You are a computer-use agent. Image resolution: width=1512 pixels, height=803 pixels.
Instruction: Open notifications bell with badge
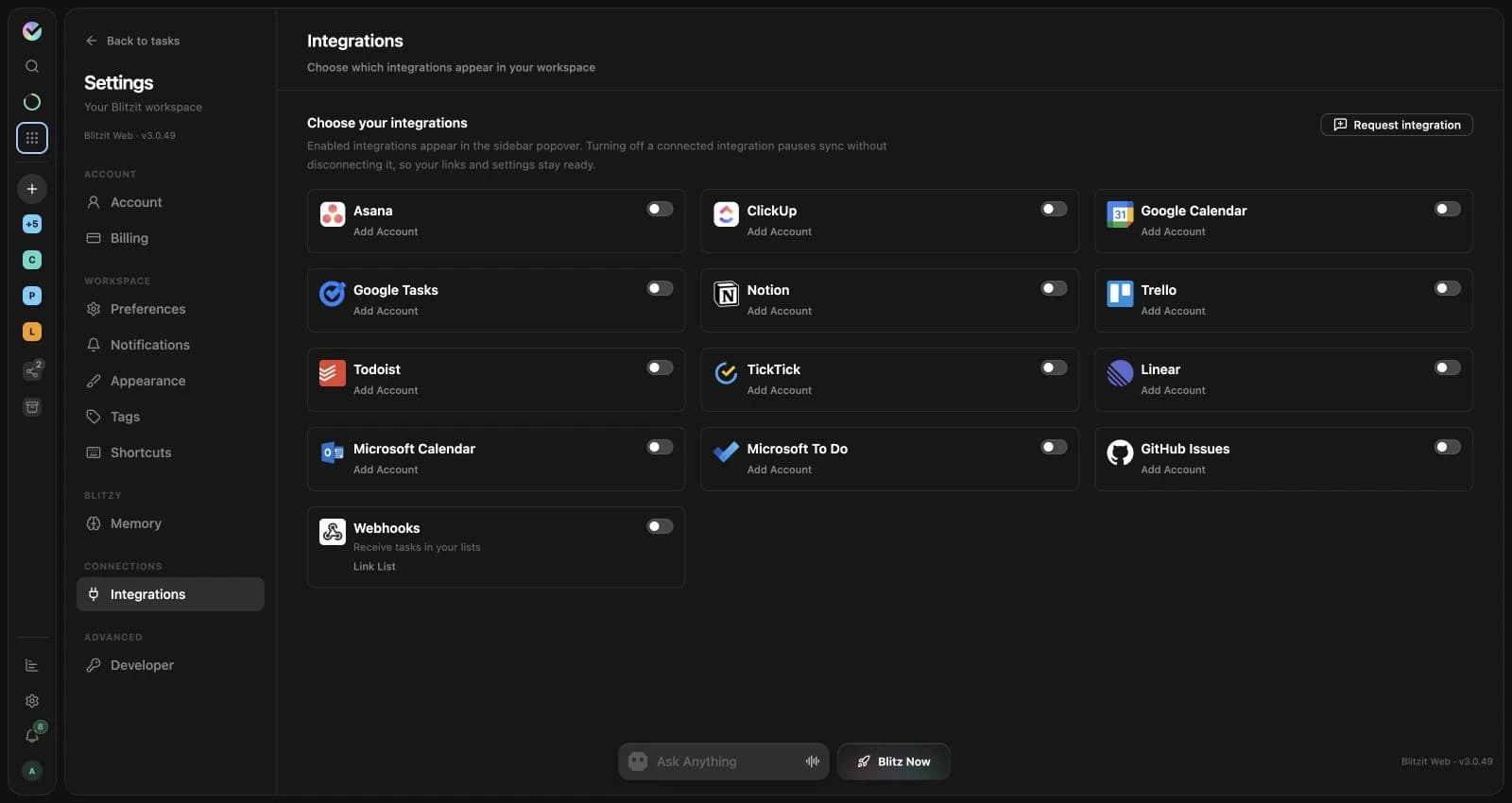(33, 734)
